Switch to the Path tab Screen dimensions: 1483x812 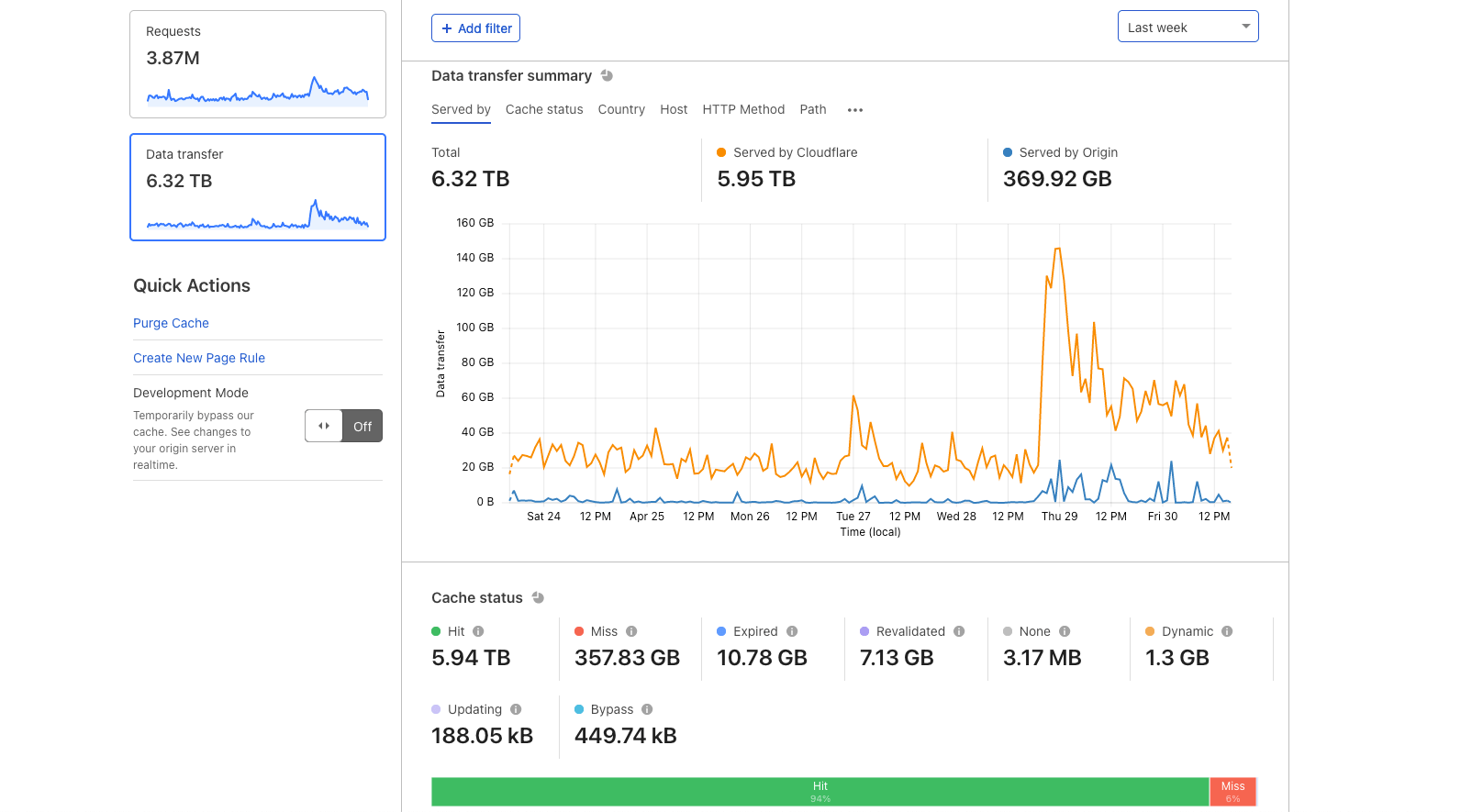pos(813,109)
